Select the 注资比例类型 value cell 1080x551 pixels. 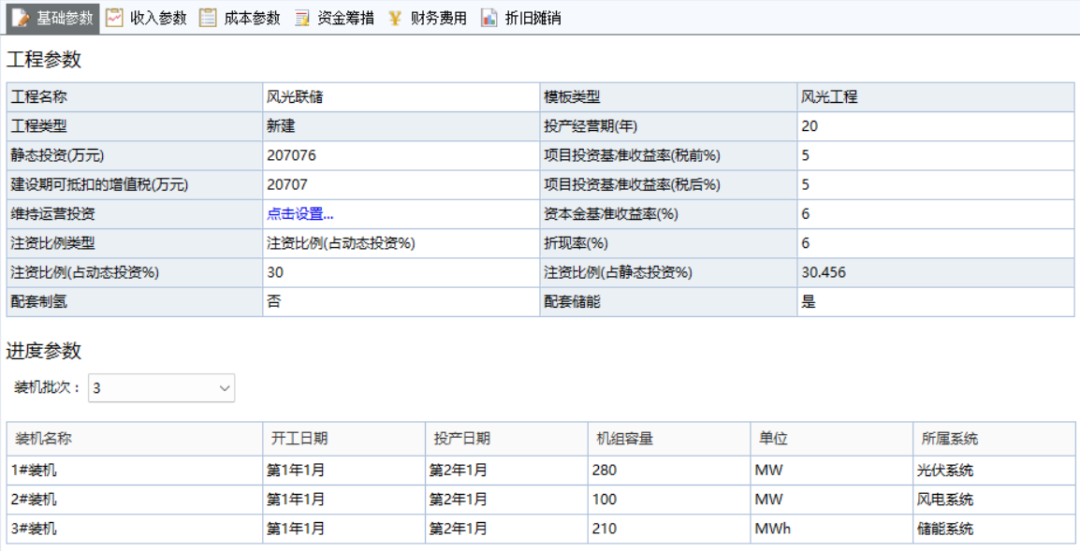pos(400,243)
